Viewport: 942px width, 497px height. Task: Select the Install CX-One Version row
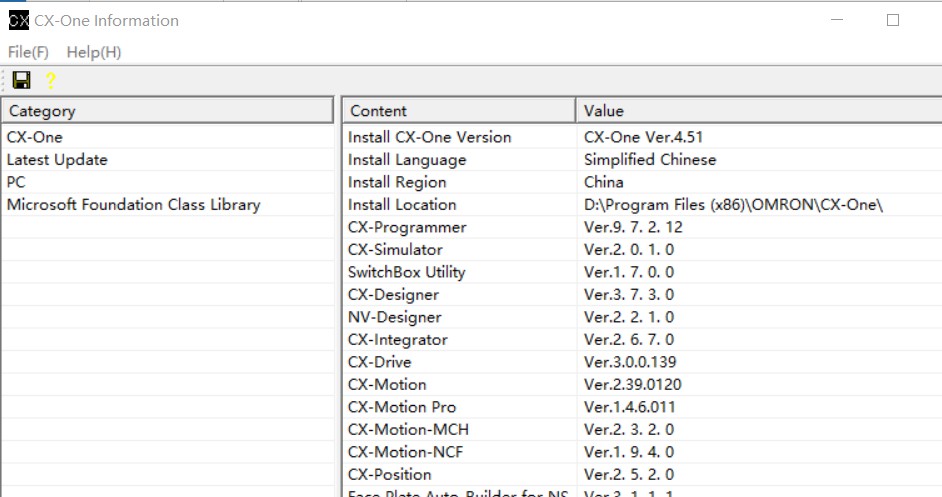(429, 137)
